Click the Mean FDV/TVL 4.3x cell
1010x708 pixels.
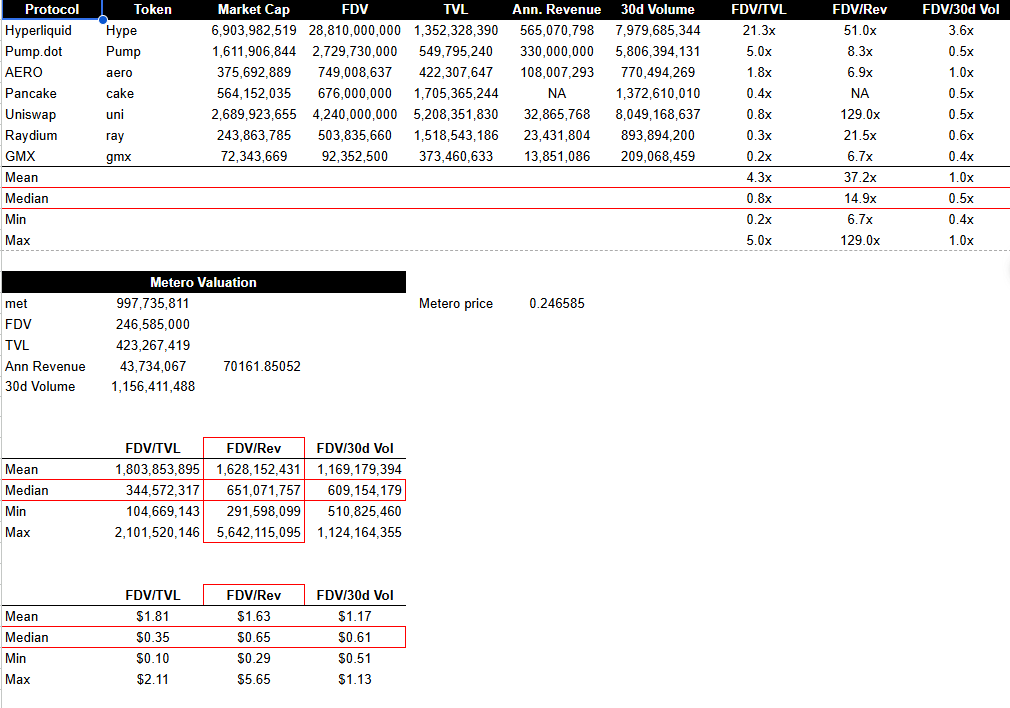(759, 177)
